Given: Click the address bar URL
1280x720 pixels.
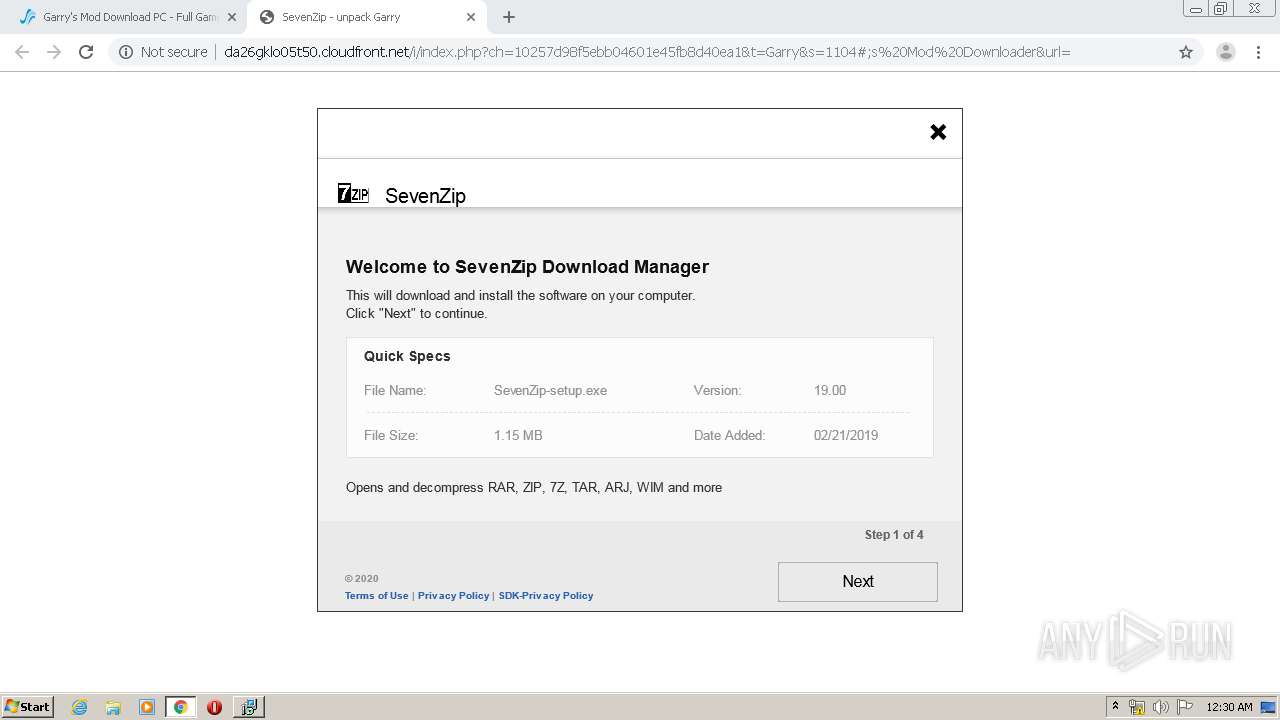Looking at the screenshot, I should [x=647, y=52].
